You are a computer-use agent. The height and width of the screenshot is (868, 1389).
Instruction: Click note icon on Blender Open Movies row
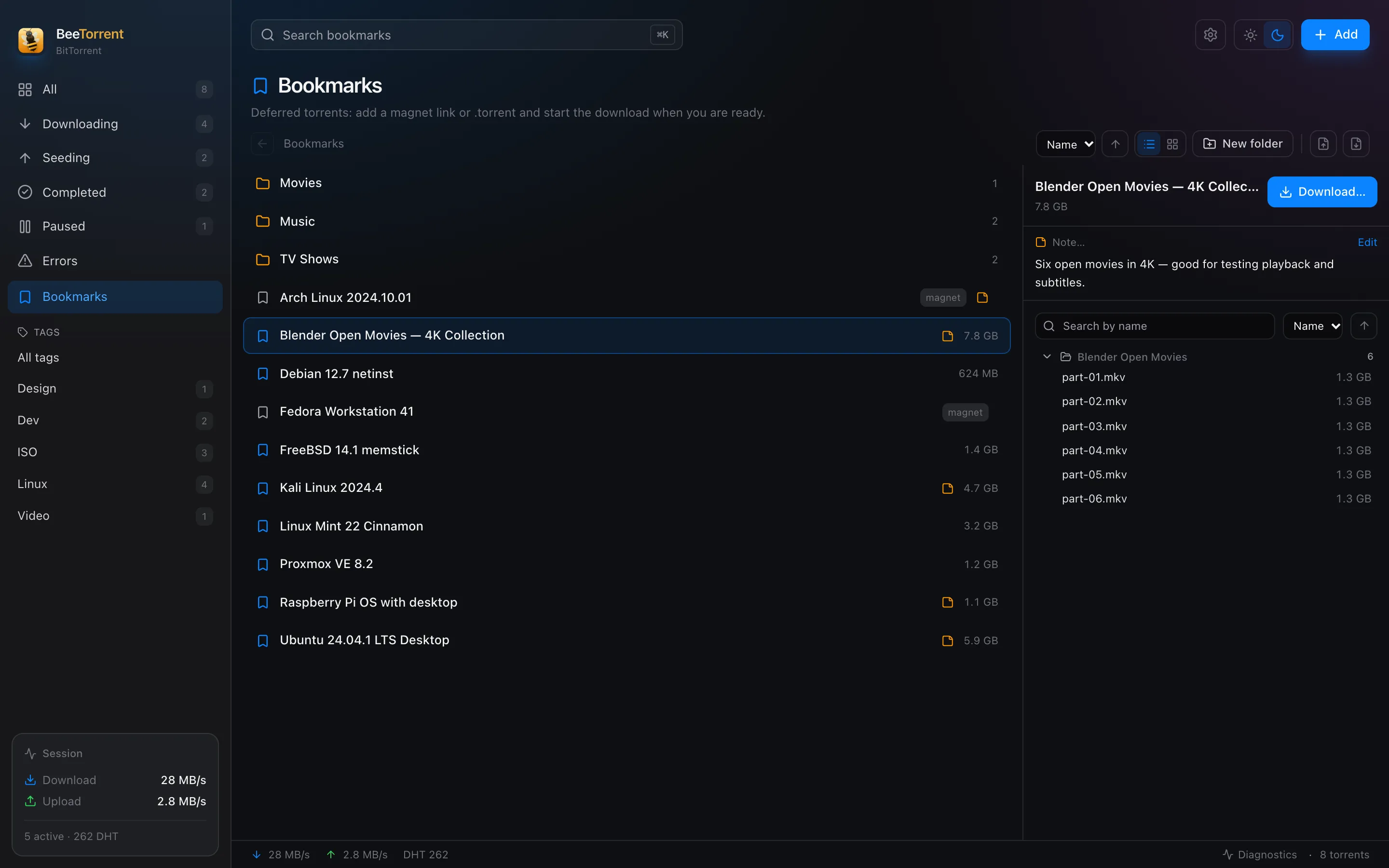click(x=947, y=336)
